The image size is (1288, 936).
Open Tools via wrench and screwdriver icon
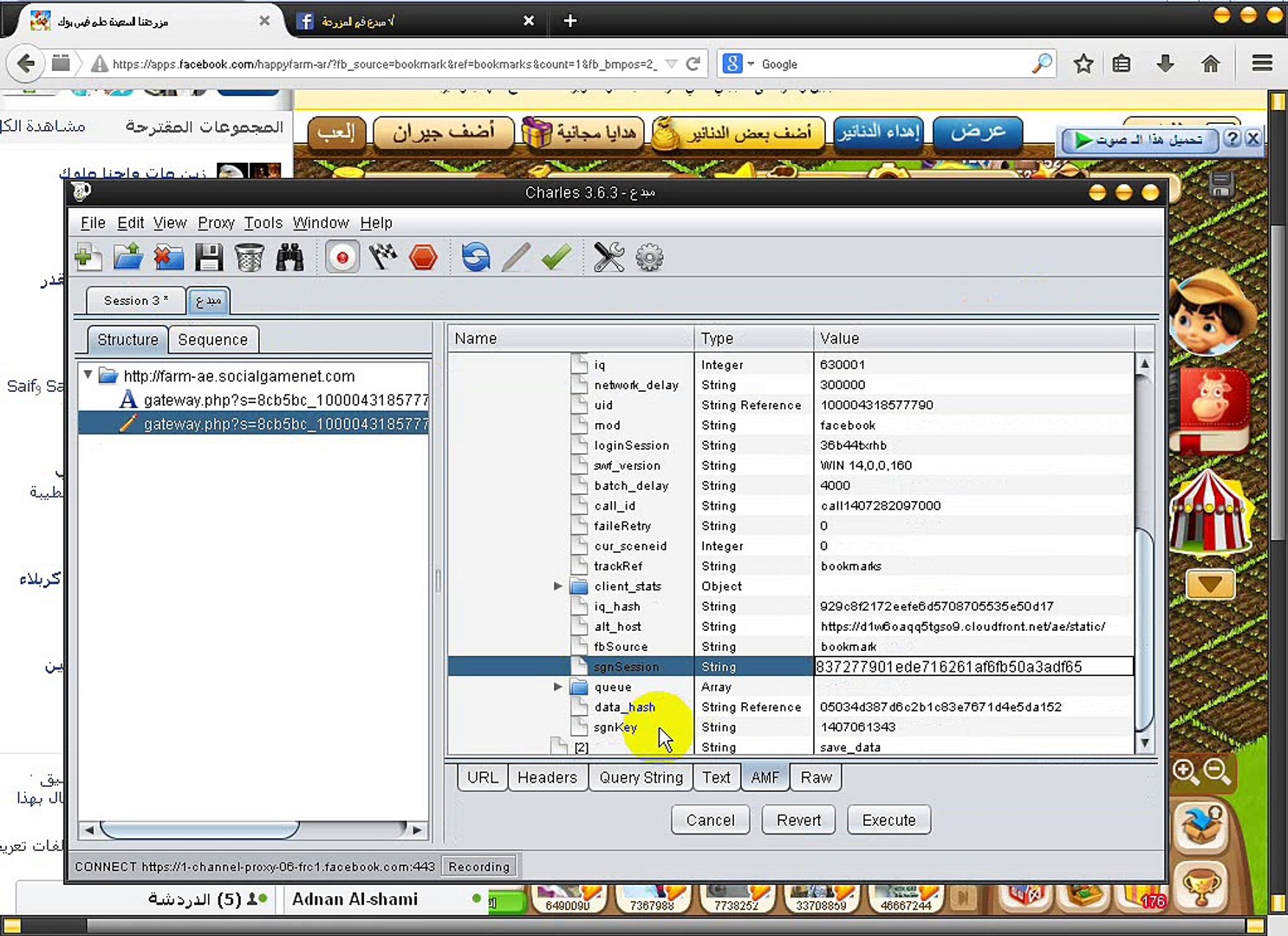[x=608, y=257]
